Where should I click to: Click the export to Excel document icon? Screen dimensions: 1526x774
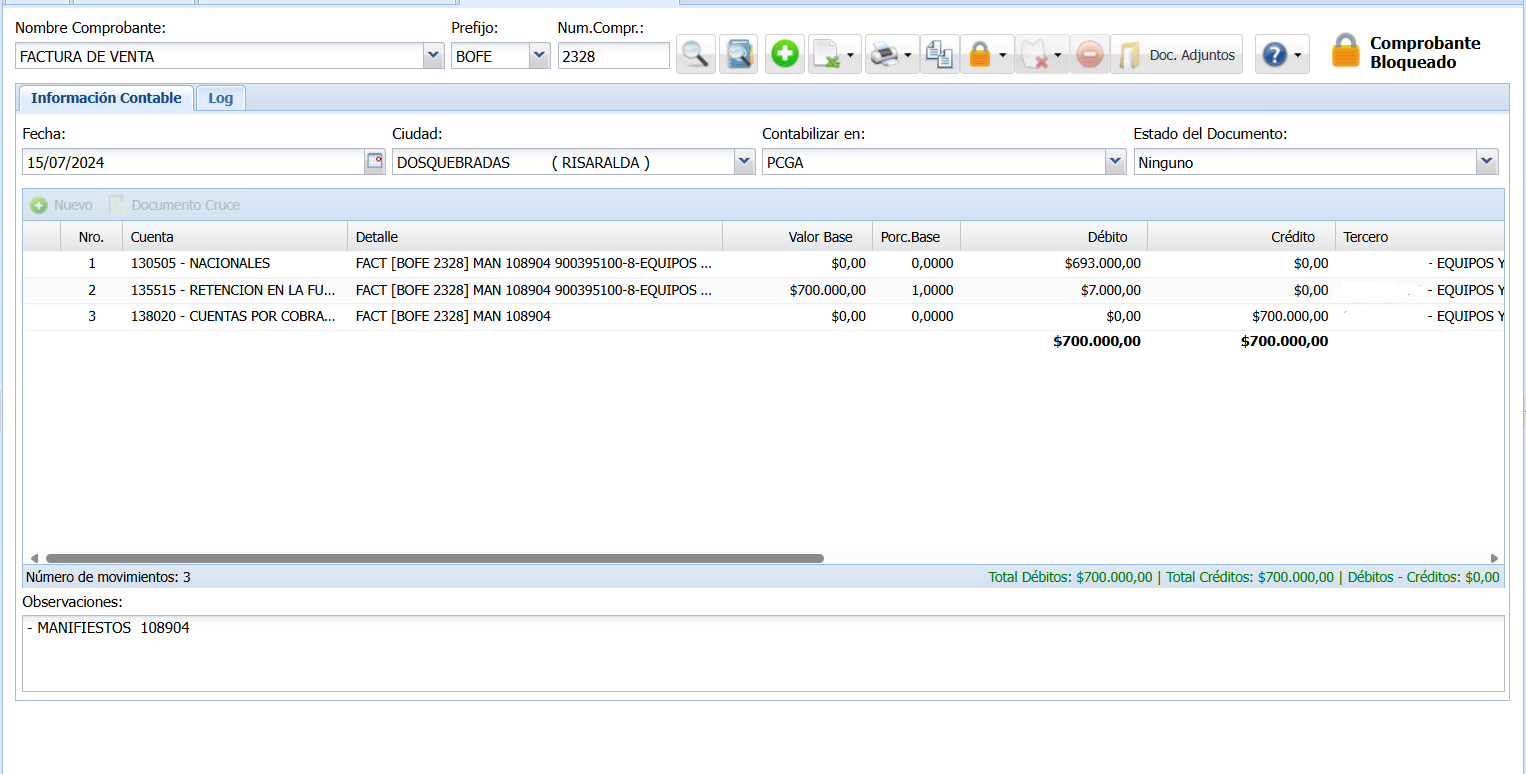826,55
